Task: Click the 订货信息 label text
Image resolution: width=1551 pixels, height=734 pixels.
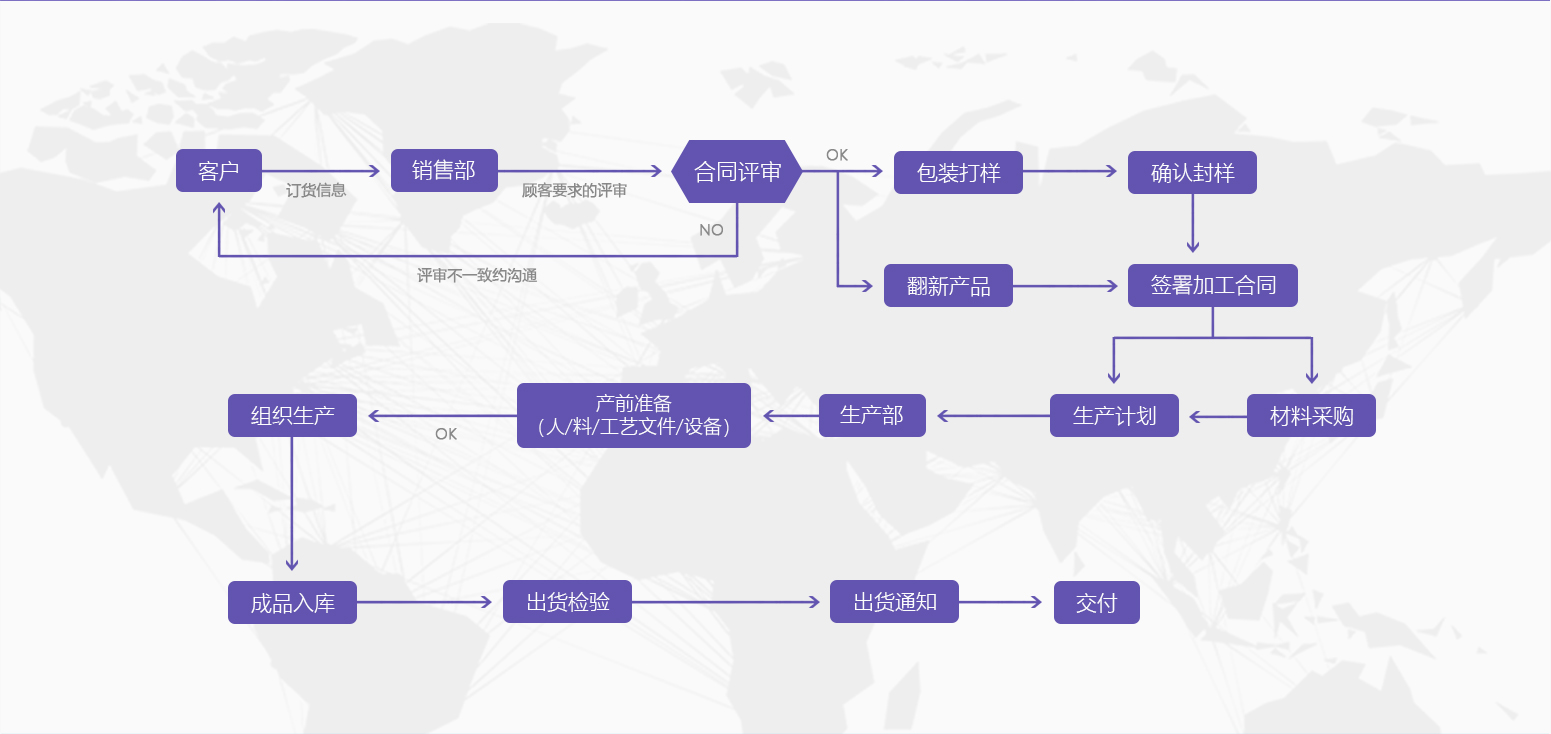Action: [x=316, y=190]
